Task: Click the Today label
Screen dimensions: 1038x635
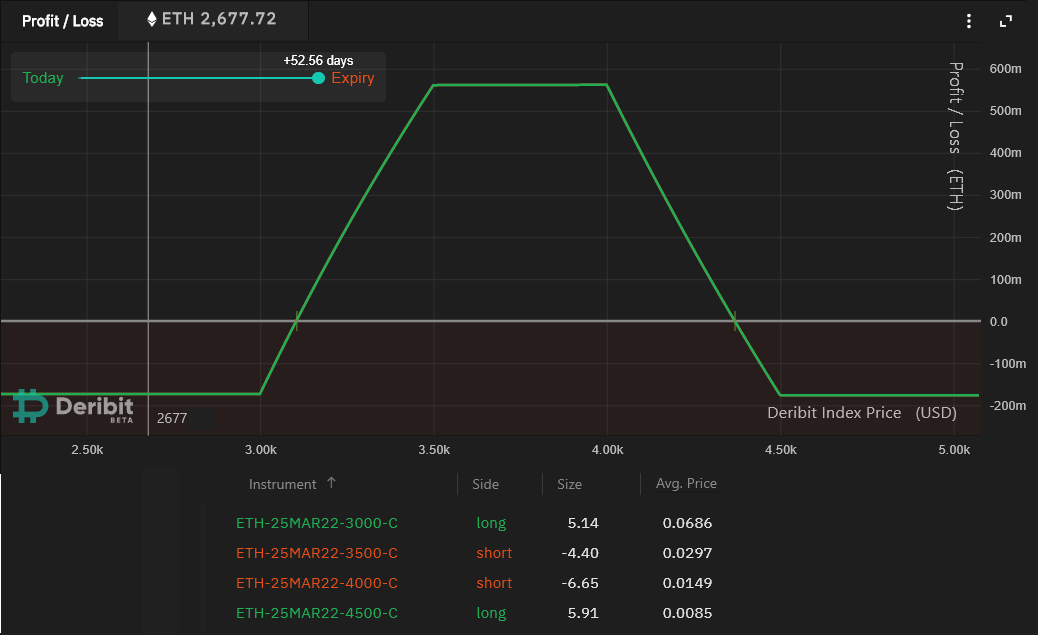Action: (42, 77)
